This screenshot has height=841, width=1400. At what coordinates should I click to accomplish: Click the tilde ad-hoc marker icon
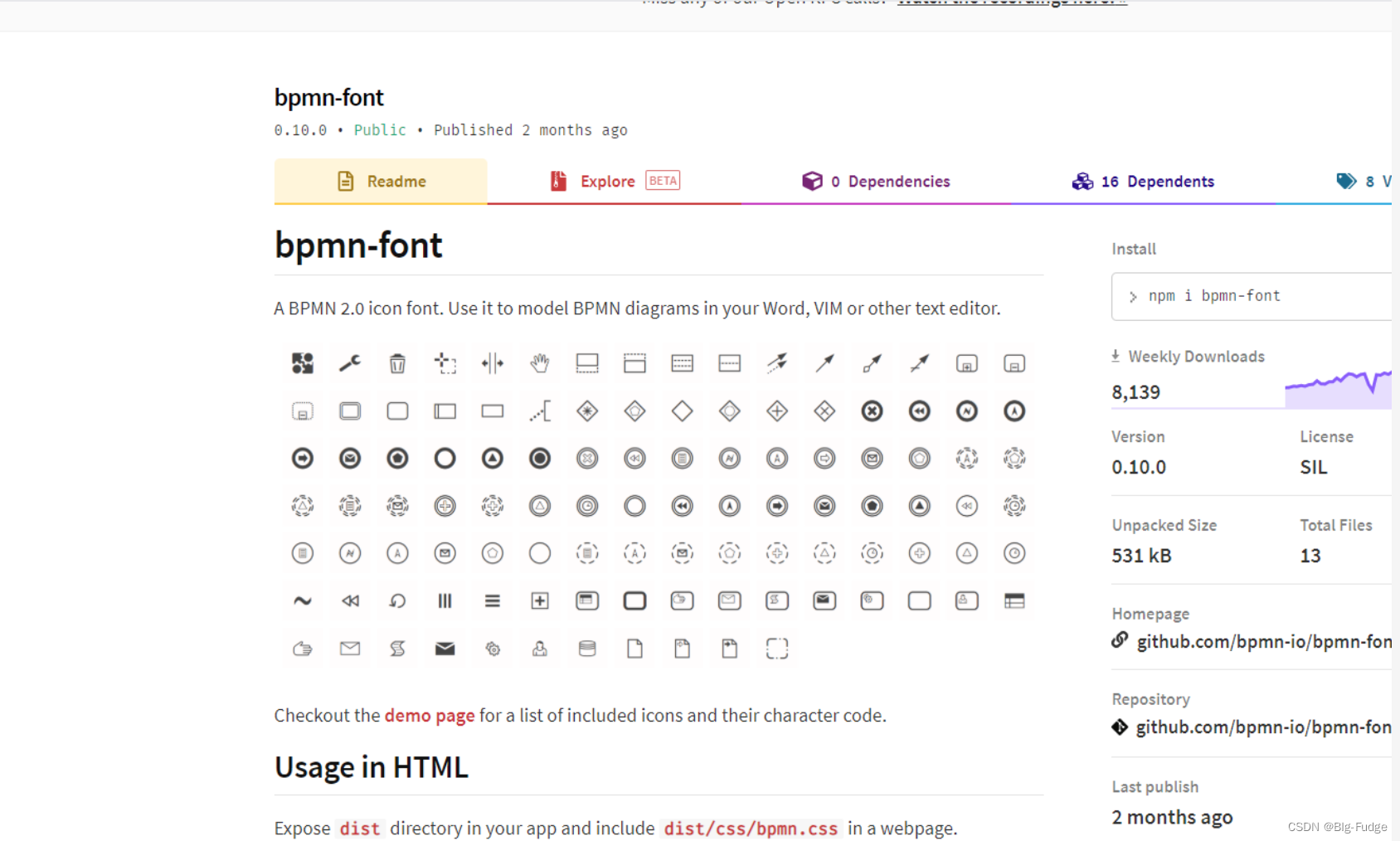[303, 600]
